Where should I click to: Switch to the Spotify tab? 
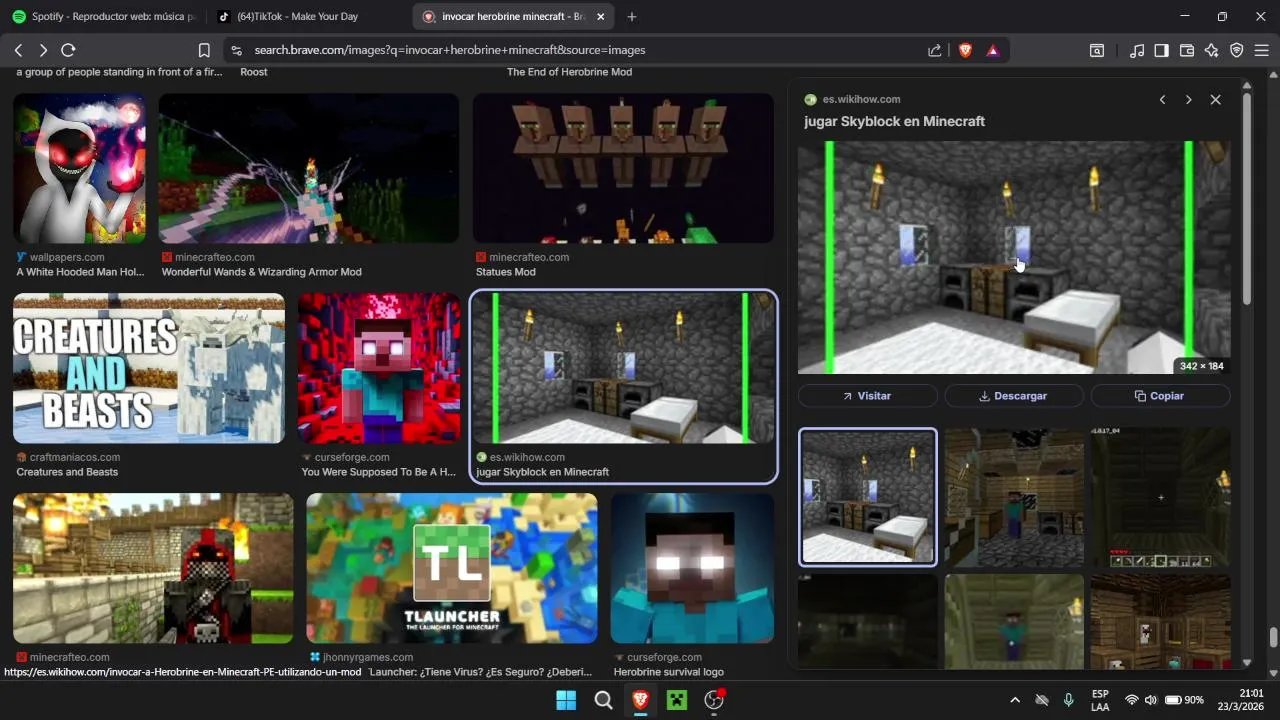[104, 16]
